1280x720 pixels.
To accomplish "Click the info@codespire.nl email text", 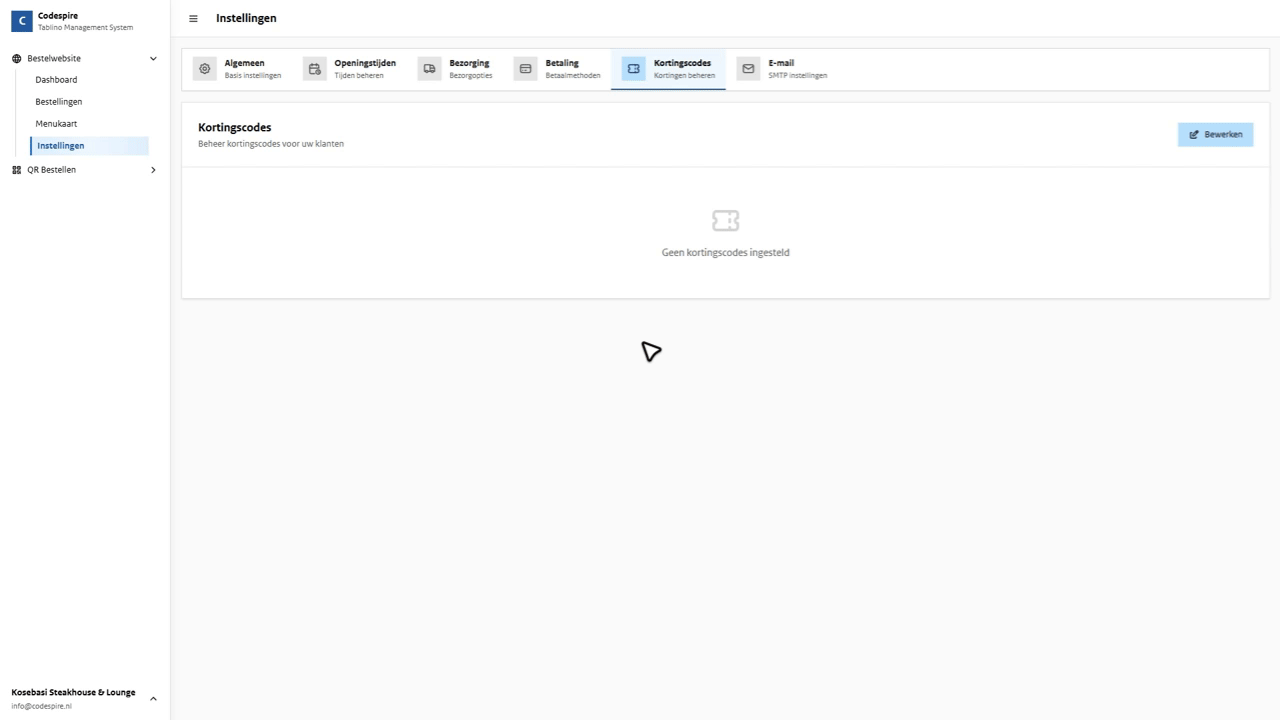I will 41,705.
